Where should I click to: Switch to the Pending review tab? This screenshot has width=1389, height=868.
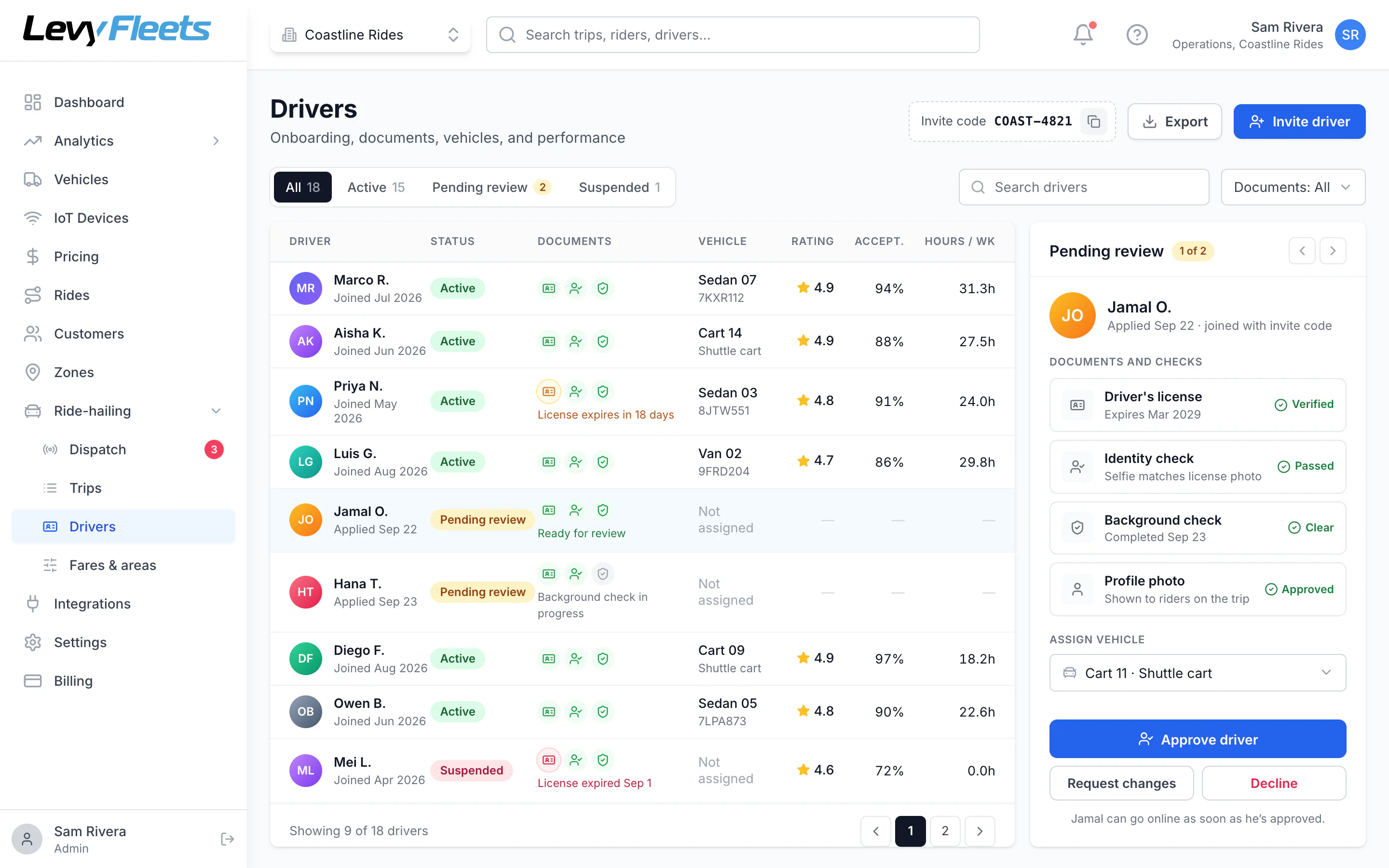491,187
